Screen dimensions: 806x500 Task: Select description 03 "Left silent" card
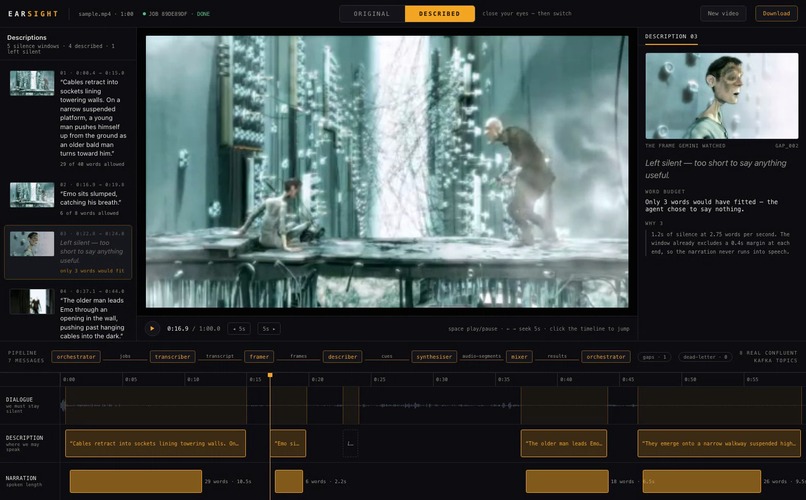click(x=68, y=252)
